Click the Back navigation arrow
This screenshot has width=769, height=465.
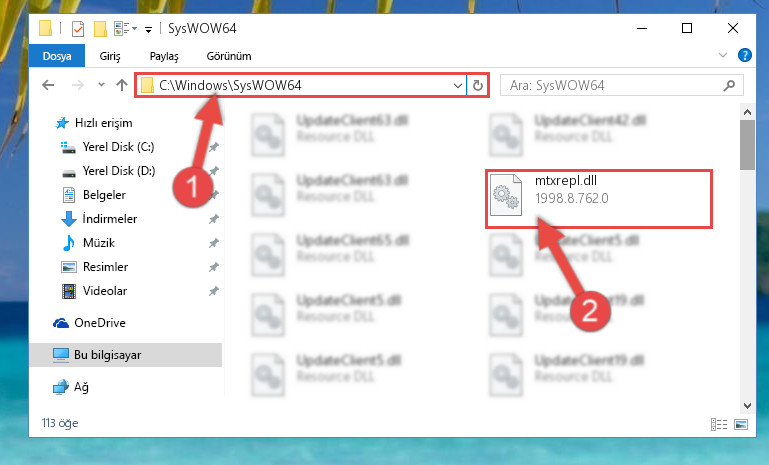point(48,85)
